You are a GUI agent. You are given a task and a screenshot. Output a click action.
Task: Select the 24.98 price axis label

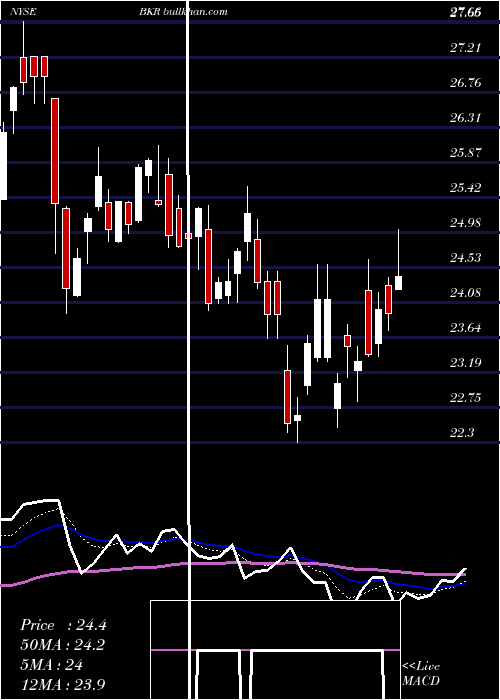pos(465,222)
